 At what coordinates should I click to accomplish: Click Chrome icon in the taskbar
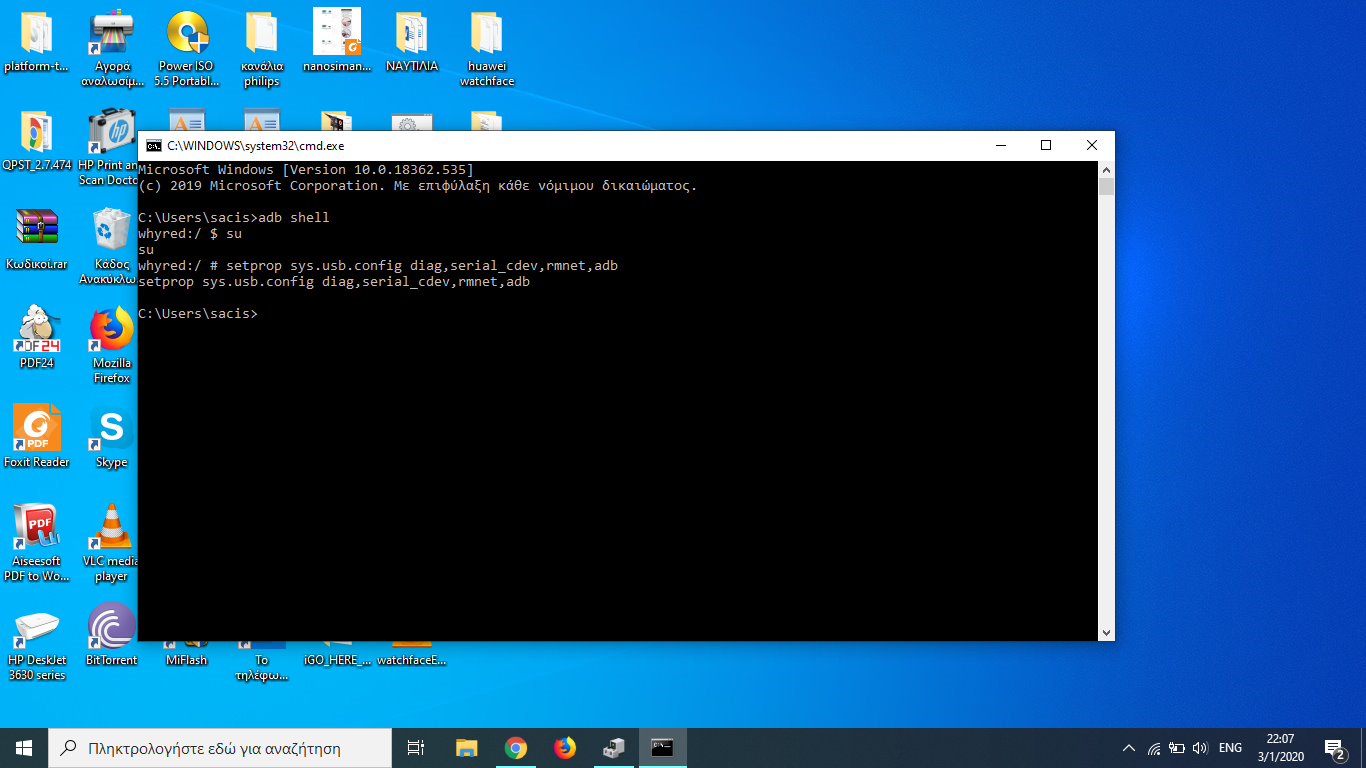pos(516,748)
